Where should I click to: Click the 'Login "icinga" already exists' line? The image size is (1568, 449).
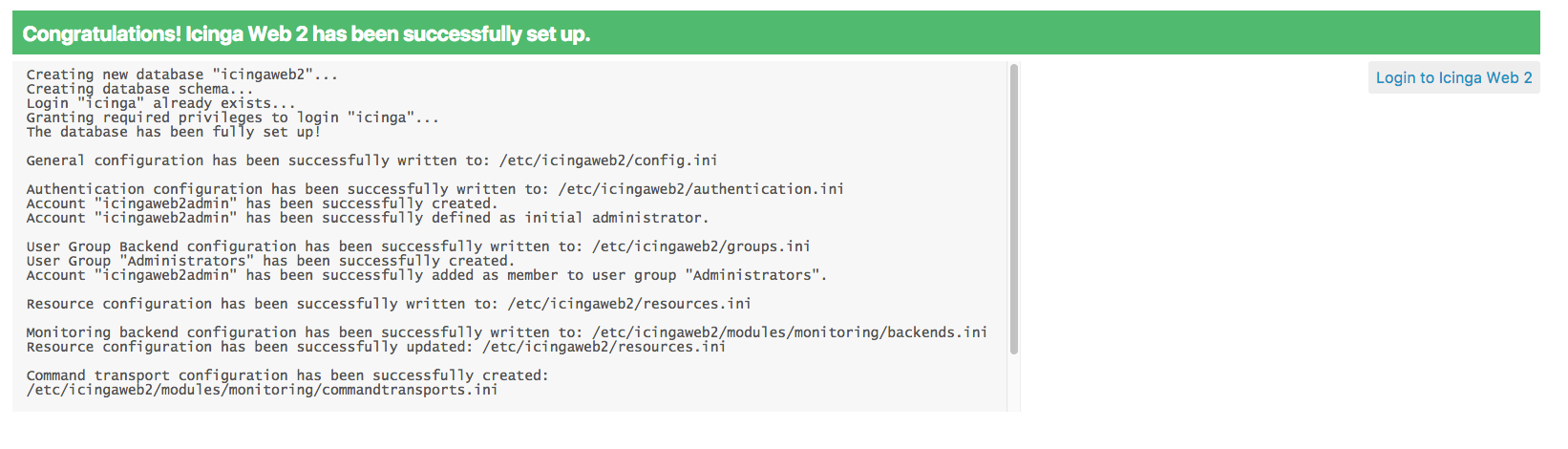point(160,103)
